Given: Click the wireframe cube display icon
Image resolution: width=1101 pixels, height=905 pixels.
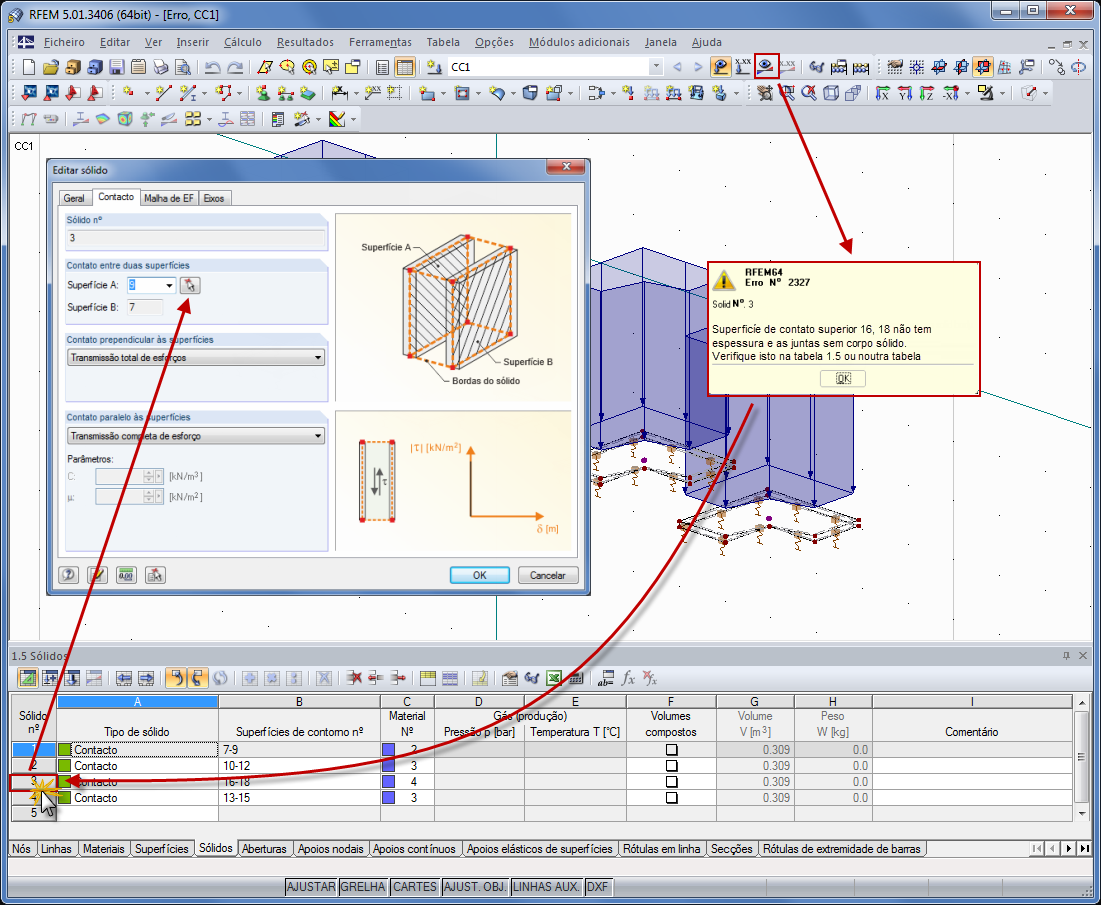Looking at the screenshot, I should click(831, 93).
